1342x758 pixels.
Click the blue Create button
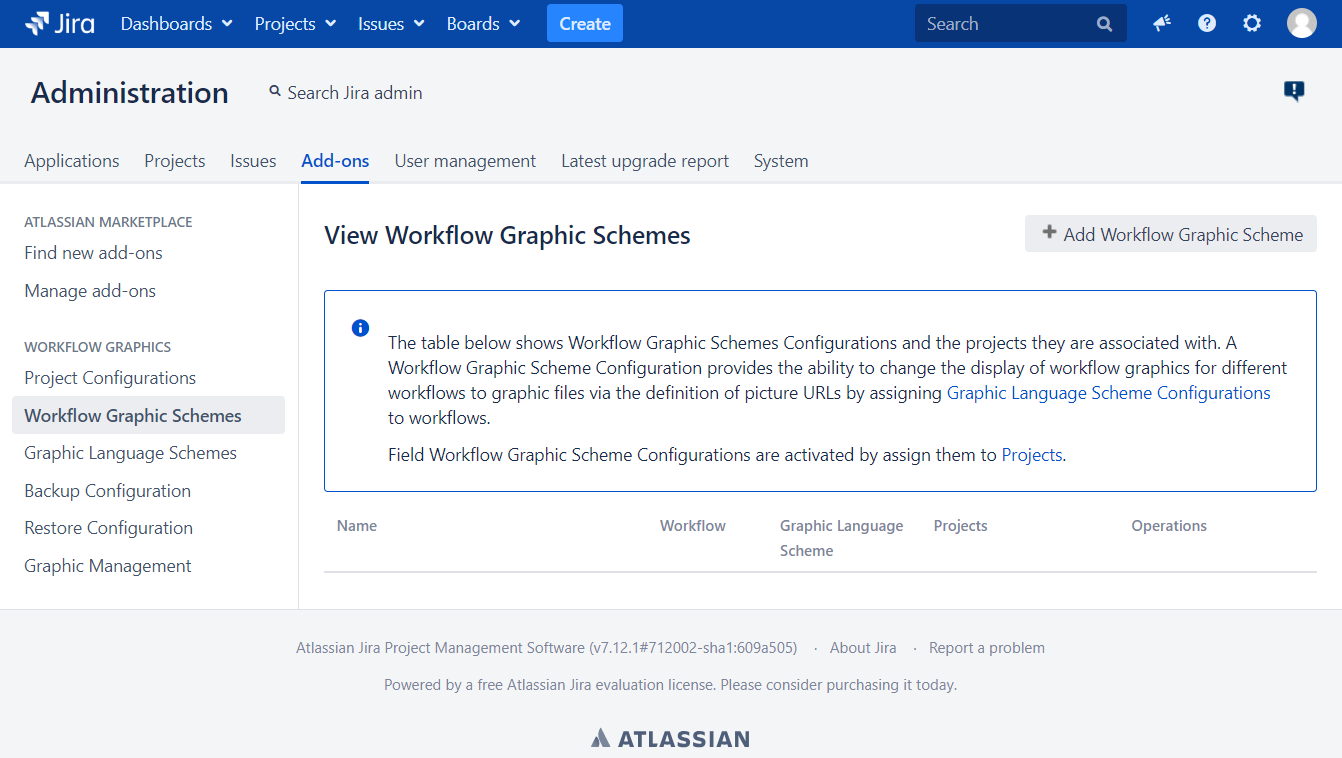(x=585, y=24)
